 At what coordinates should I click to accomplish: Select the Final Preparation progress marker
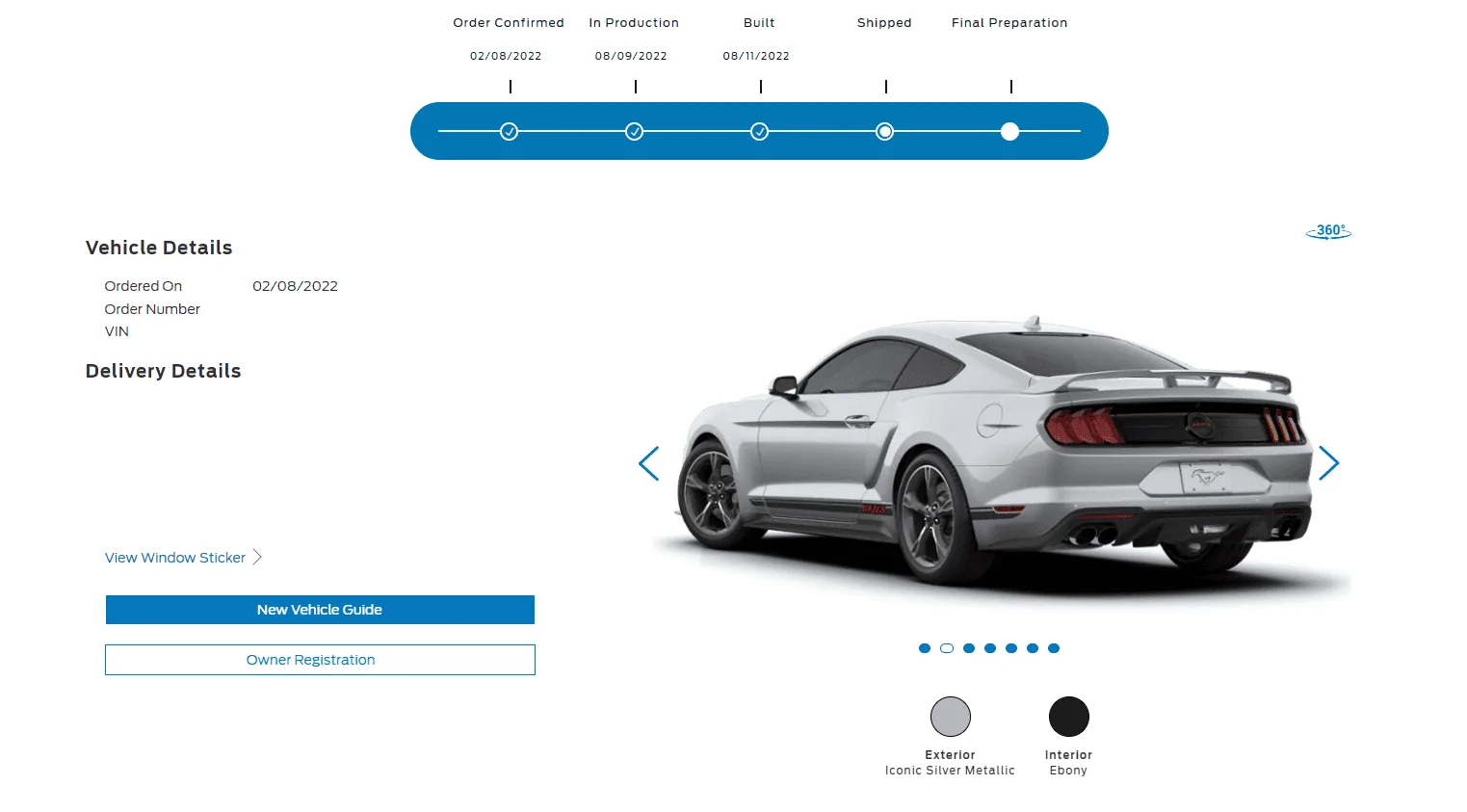point(1009,132)
